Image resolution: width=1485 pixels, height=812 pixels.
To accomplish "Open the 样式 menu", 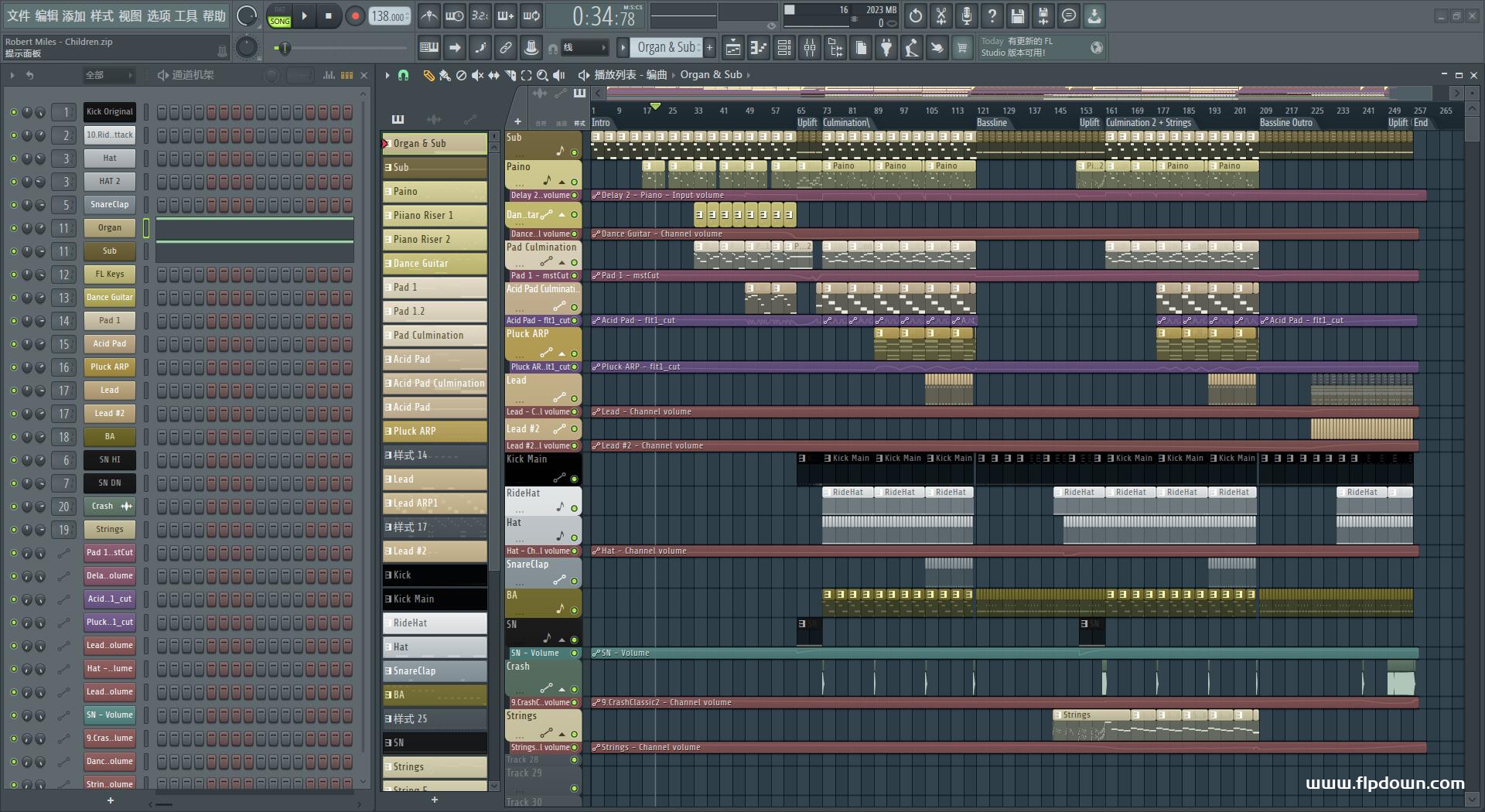I will tap(101, 15).
